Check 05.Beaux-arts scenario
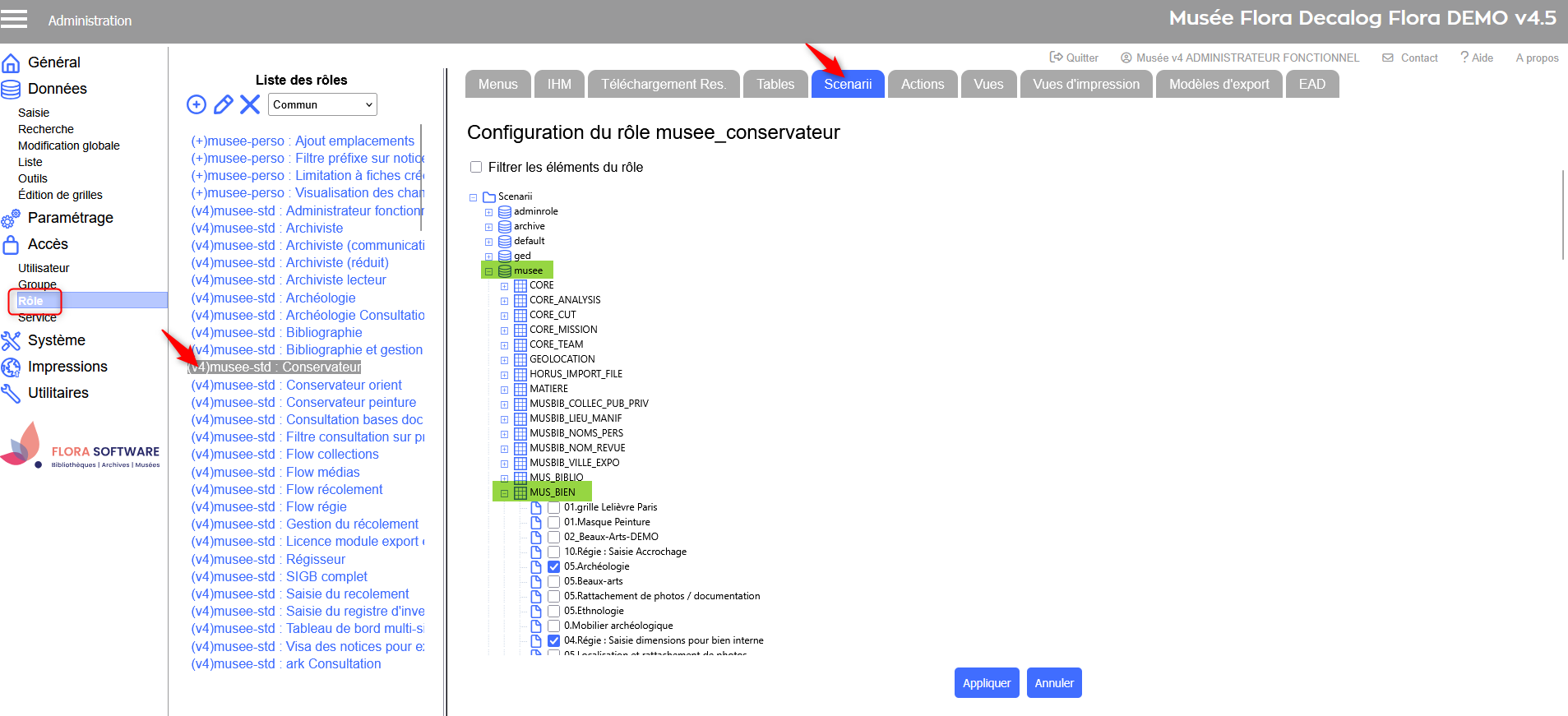This screenshot has height=716, width=1568. (554, 582)
